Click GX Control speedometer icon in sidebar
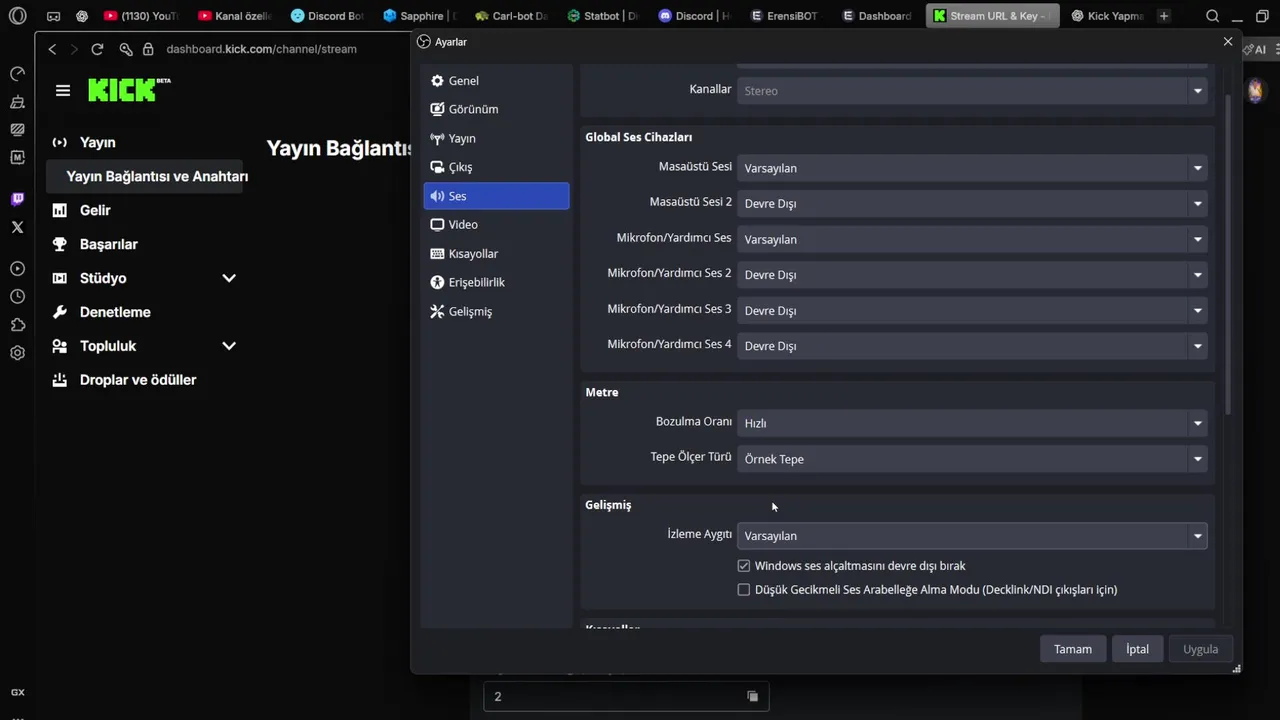Screen dimensions: 1280x720 pos(17,73)
